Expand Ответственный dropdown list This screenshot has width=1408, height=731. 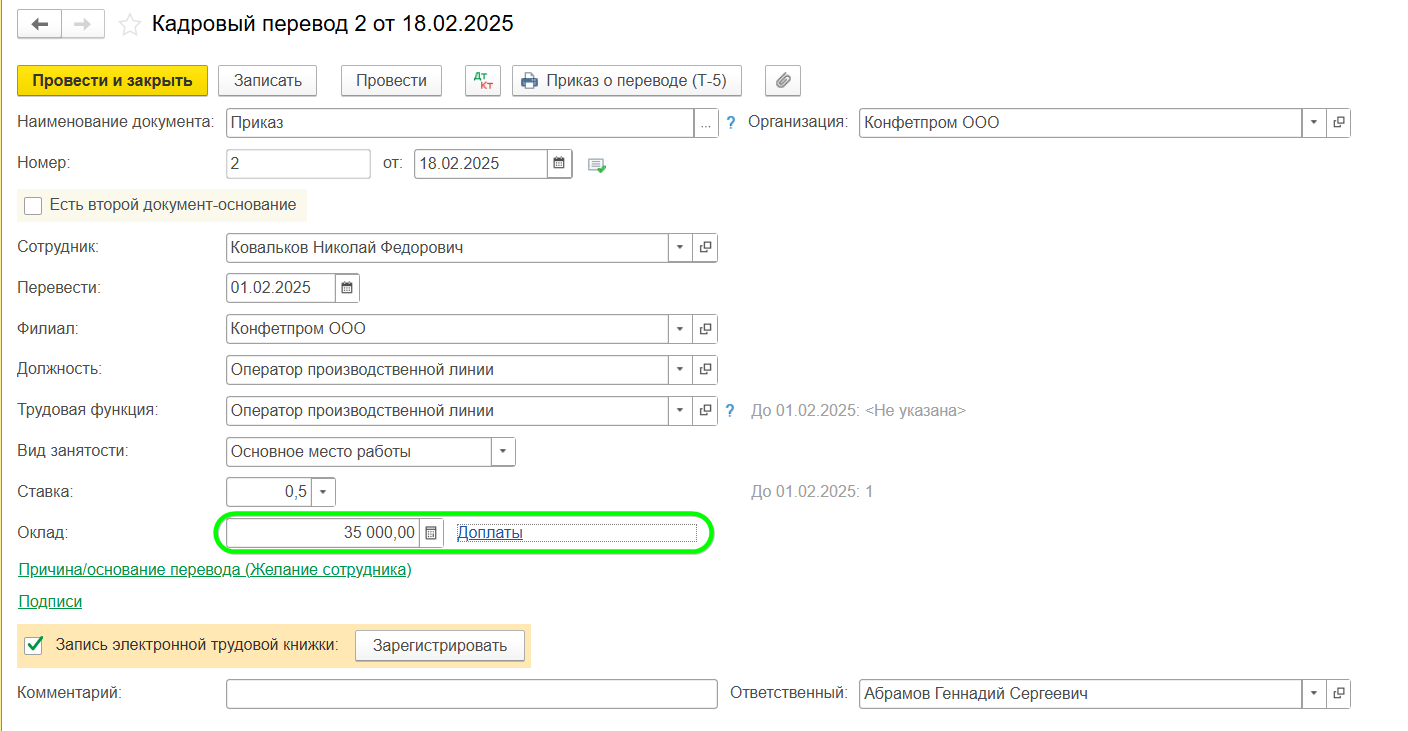click(1314, 693)
